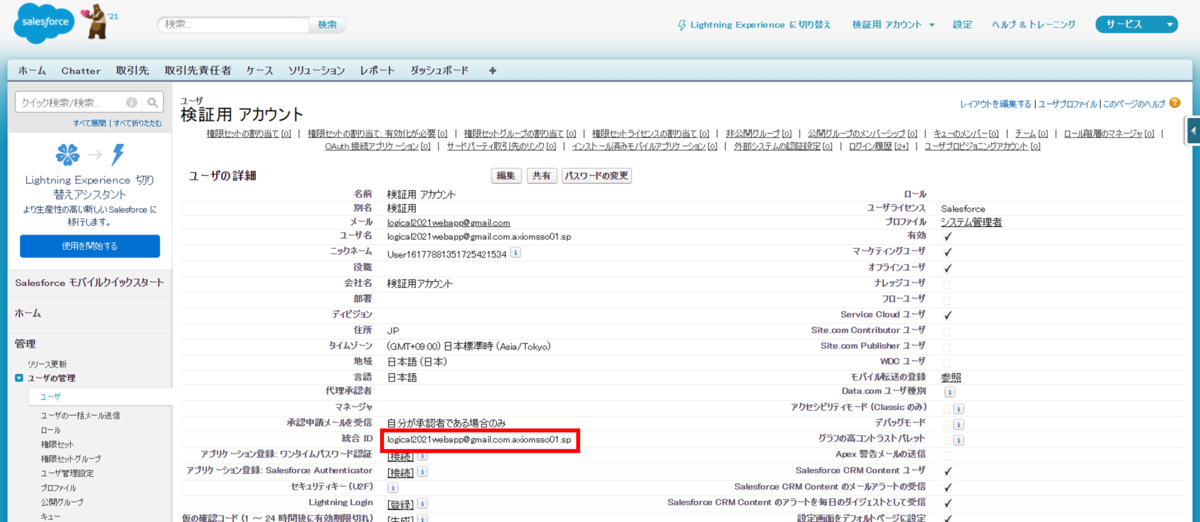Open the サービス app switcher dropdown
Screen dimensions: 1200x522
click(x=1138, y=24)
